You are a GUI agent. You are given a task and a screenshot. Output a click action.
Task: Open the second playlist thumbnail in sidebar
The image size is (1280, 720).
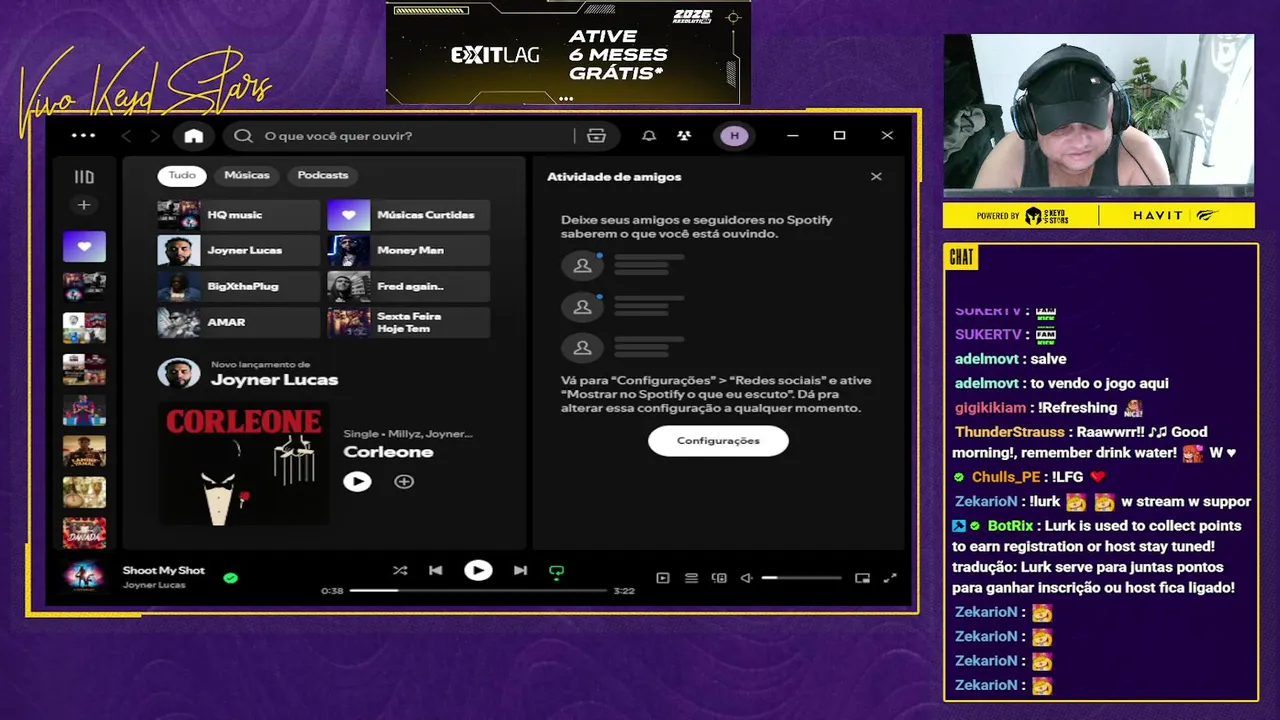click(x=84, y=287)
